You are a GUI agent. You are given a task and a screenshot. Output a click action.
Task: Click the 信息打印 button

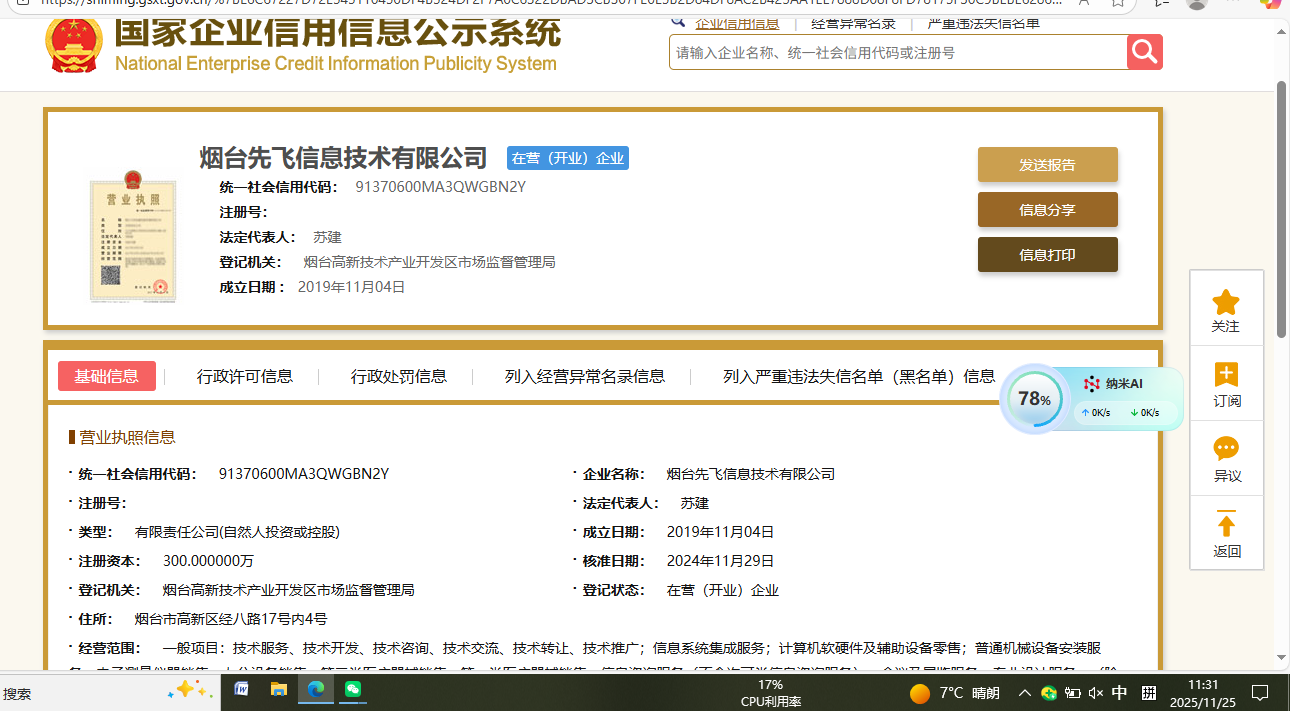1047,255
